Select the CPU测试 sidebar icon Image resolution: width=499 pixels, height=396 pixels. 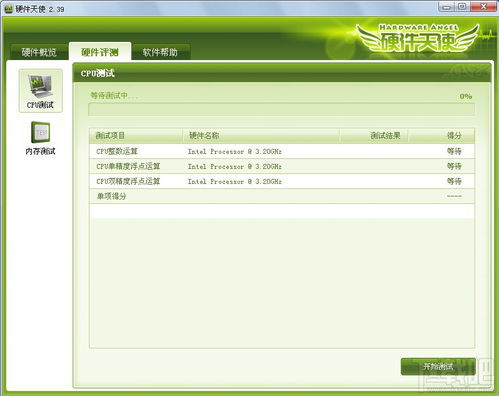(40, 91)
